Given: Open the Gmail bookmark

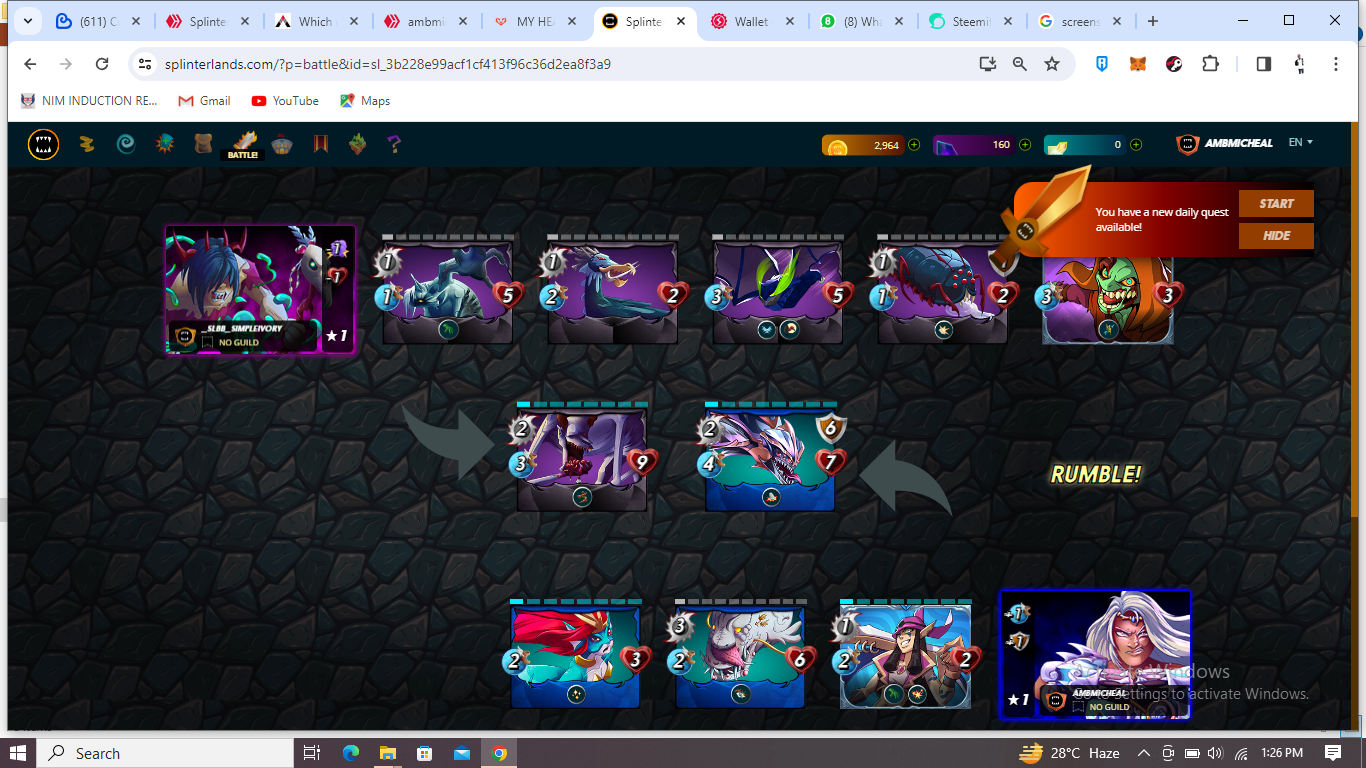Looking at the screenshot, I should (x=204, y=101).
